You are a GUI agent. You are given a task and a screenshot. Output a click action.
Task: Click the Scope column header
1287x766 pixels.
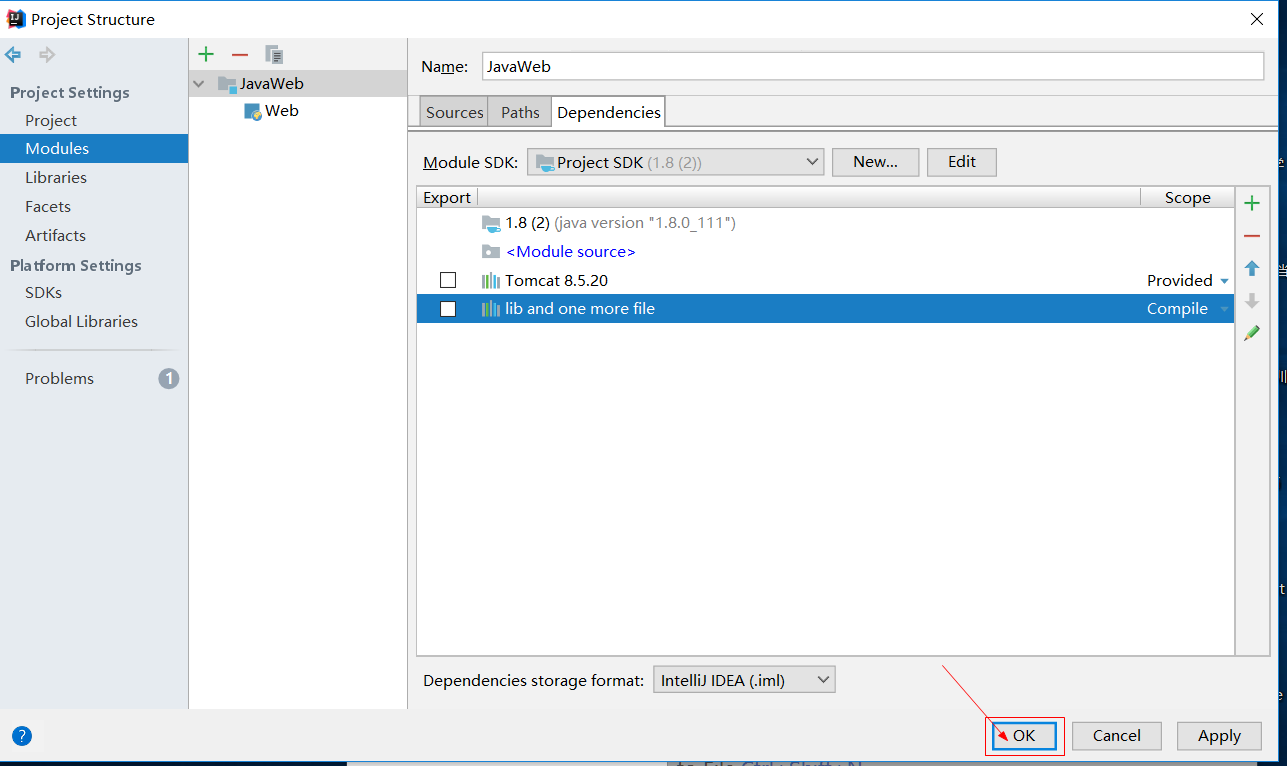click(1188, 198)
